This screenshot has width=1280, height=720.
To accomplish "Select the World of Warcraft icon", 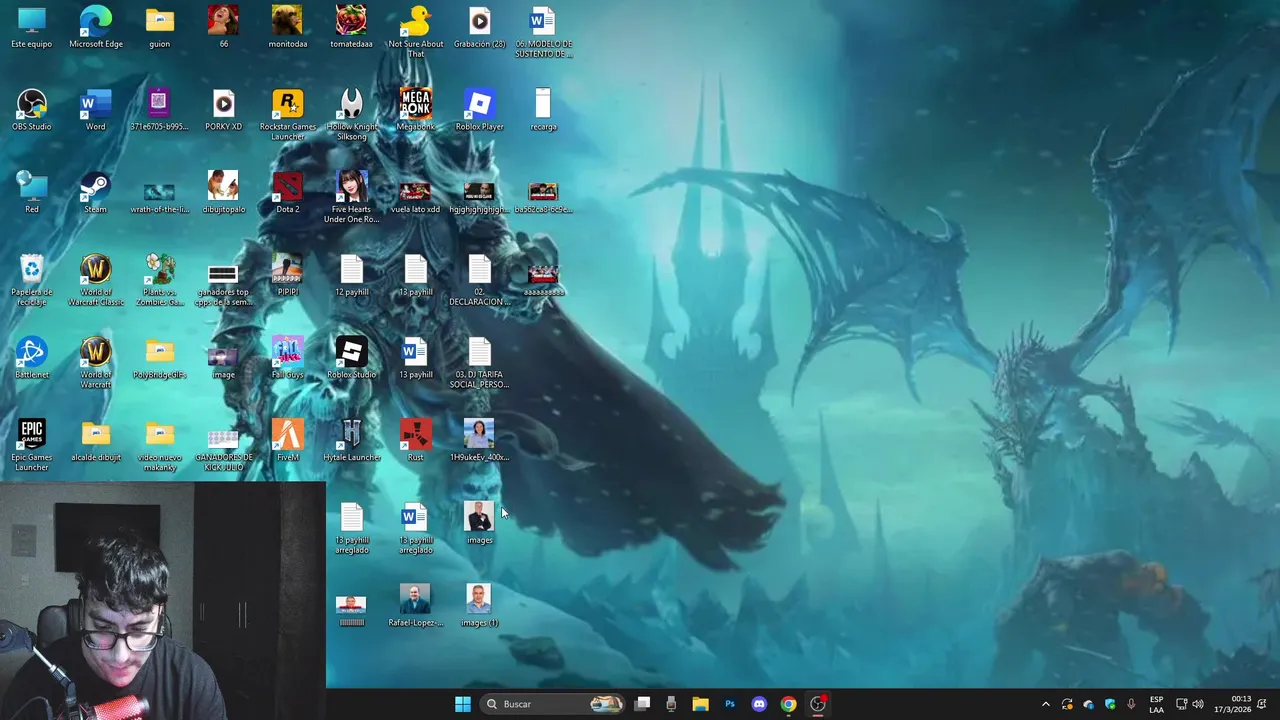I will (x=96, y=362).
